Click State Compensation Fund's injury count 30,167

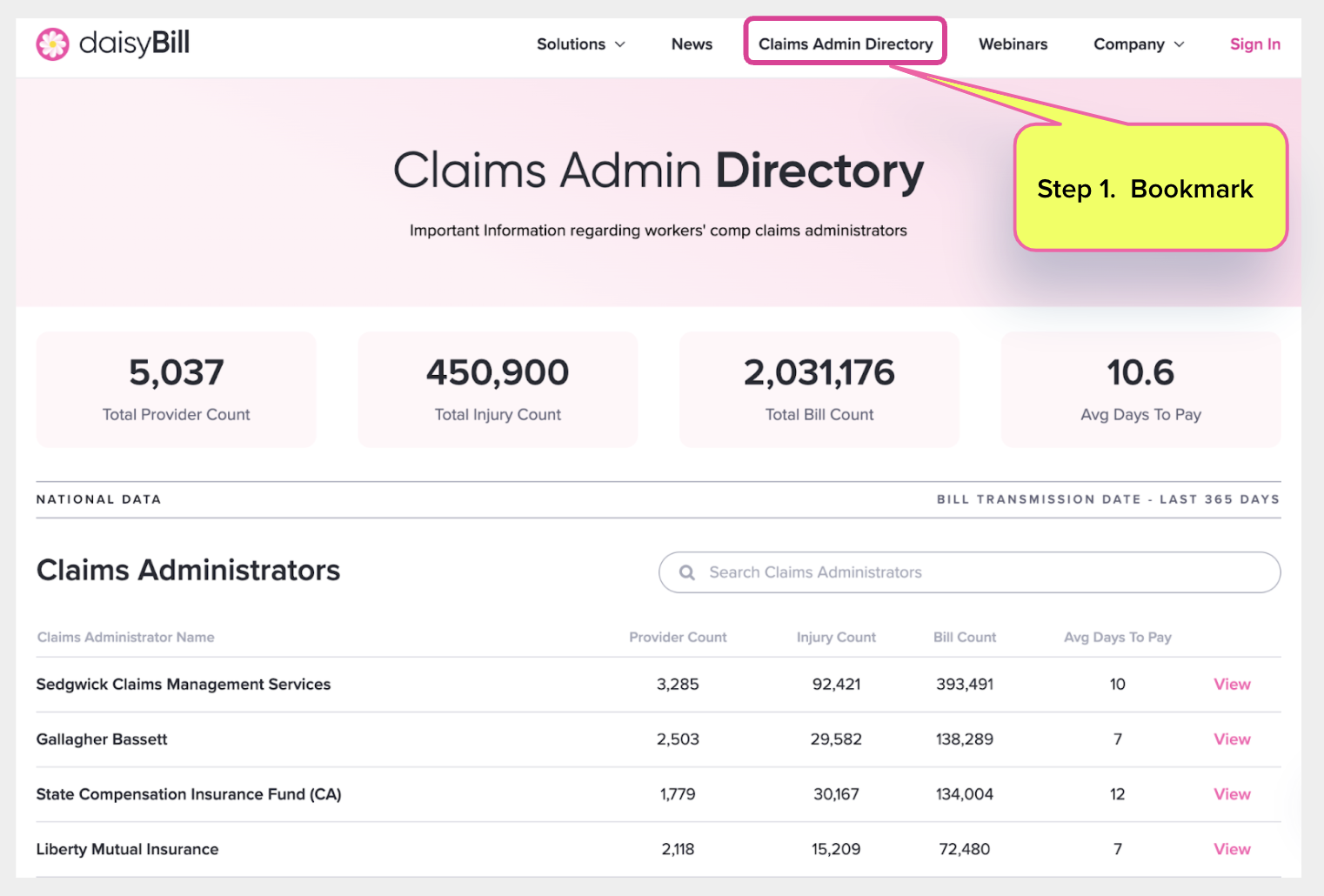coord(836,794)
